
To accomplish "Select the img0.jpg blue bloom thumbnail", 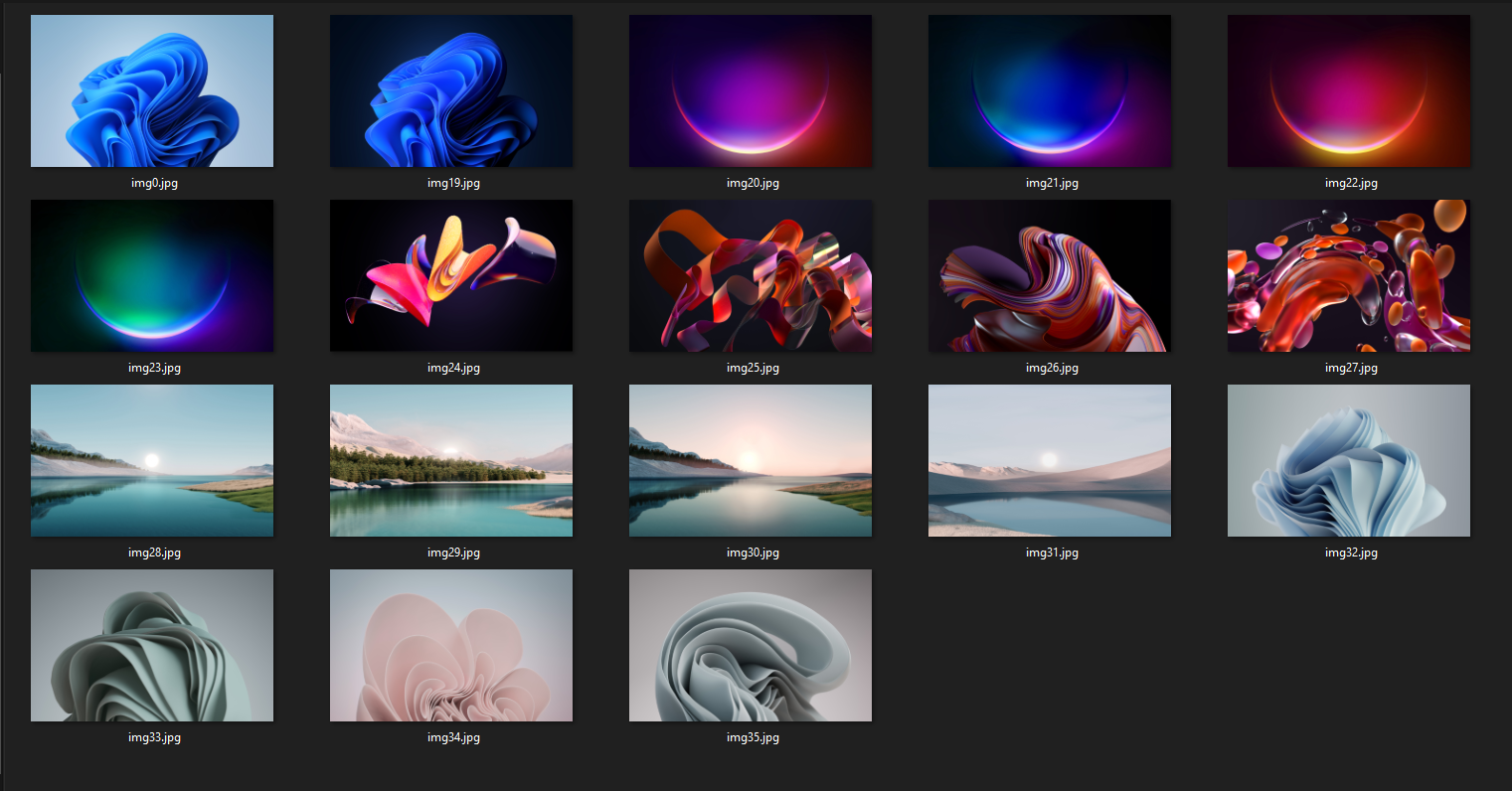I will 152,90.
